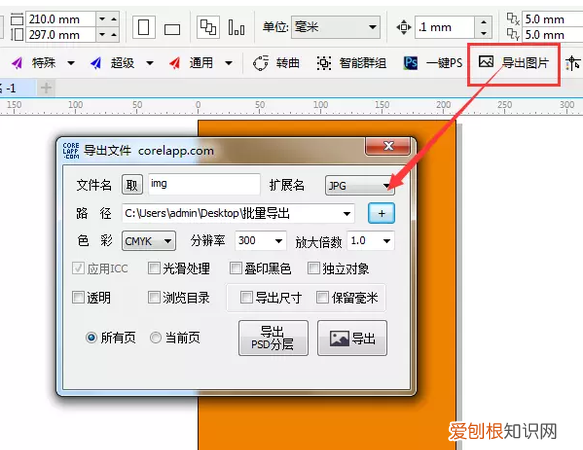Open the 扩展名 JPG format dropdown
Image resolution: width=583 pixels, height=450 pixels.
click(x=360, y=185)
